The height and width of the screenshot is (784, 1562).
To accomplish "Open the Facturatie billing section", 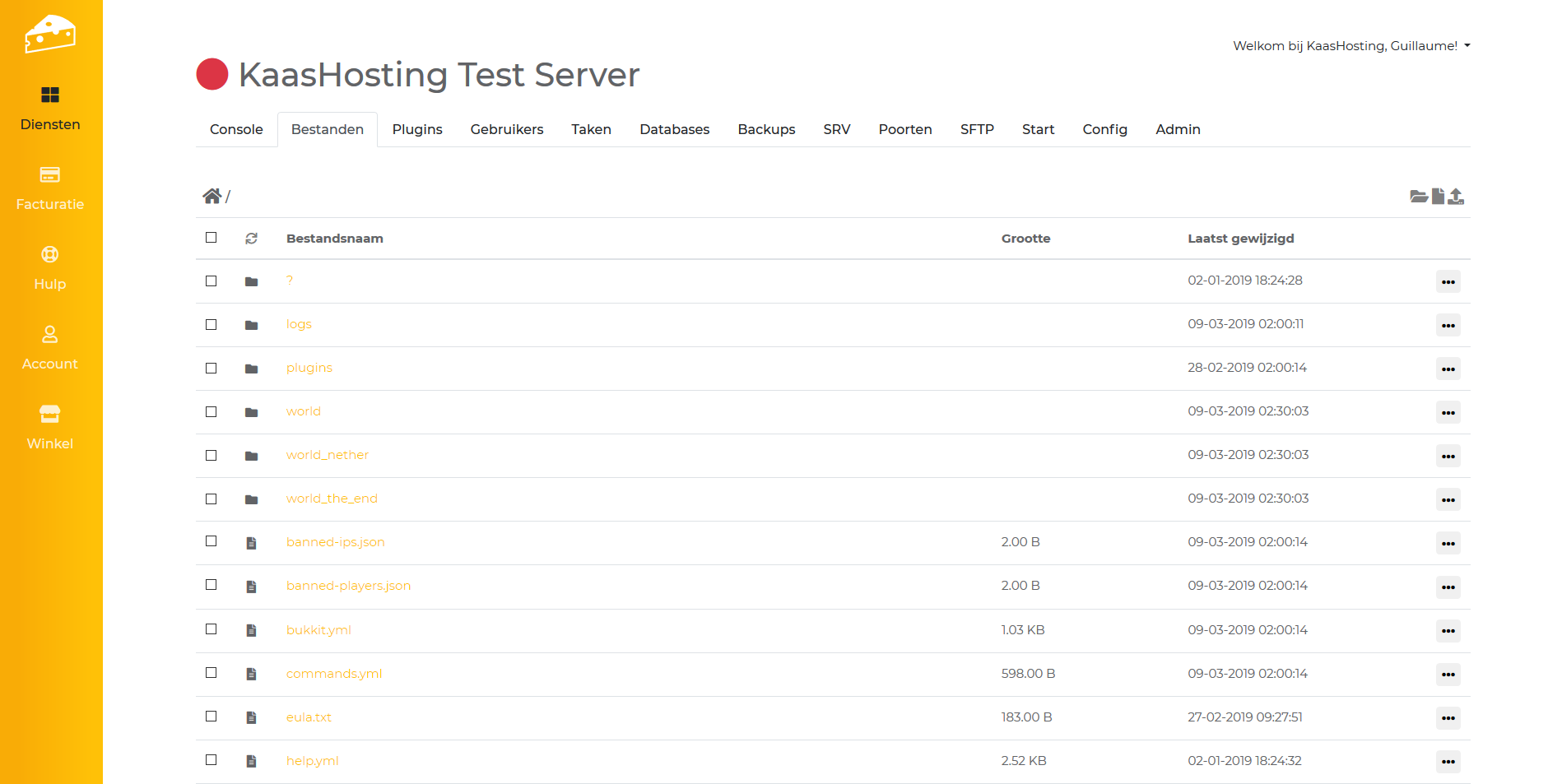I will pyautogui.click(x=50, y=188).
